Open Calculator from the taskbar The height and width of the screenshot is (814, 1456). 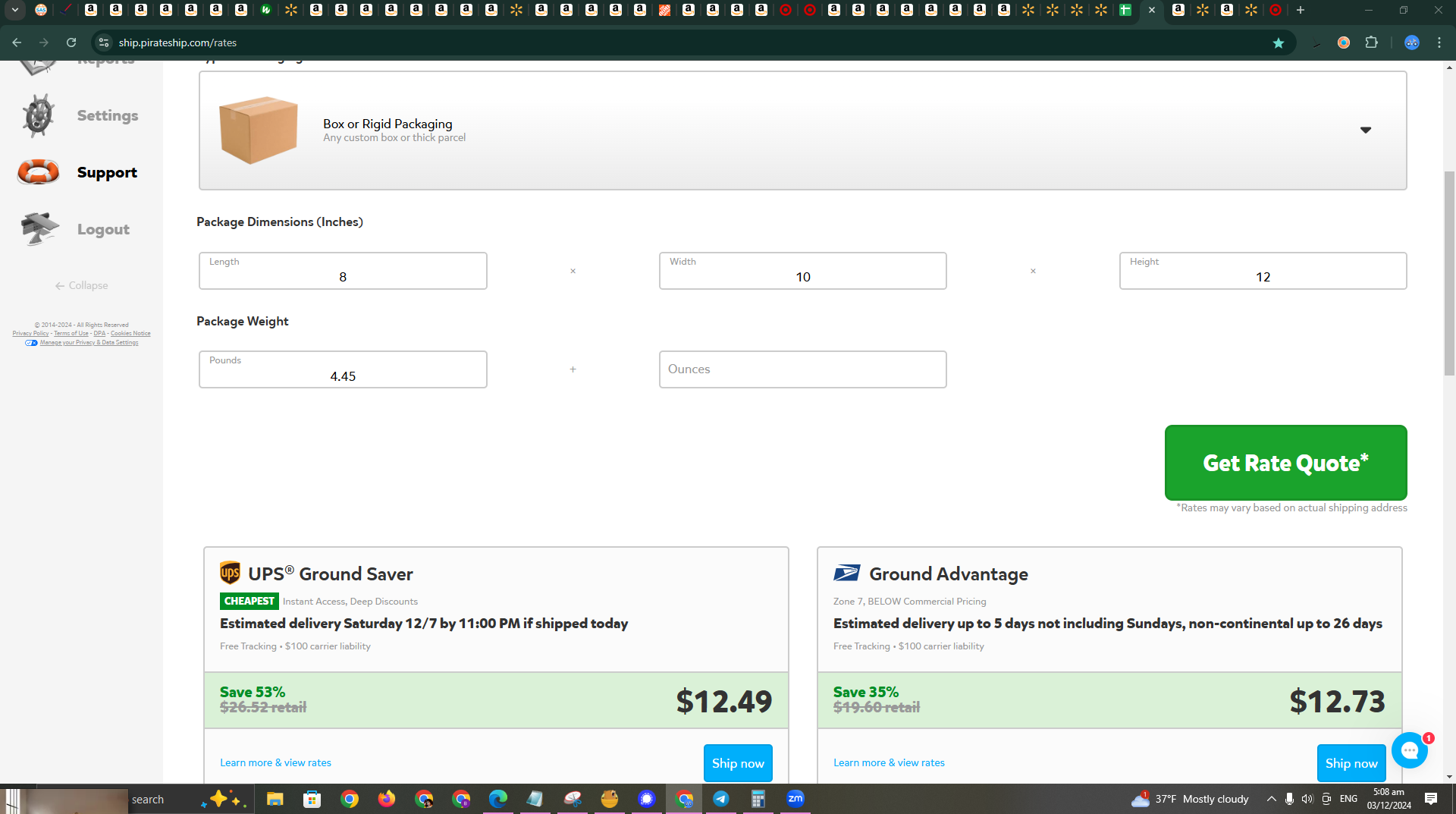(758, 799)
